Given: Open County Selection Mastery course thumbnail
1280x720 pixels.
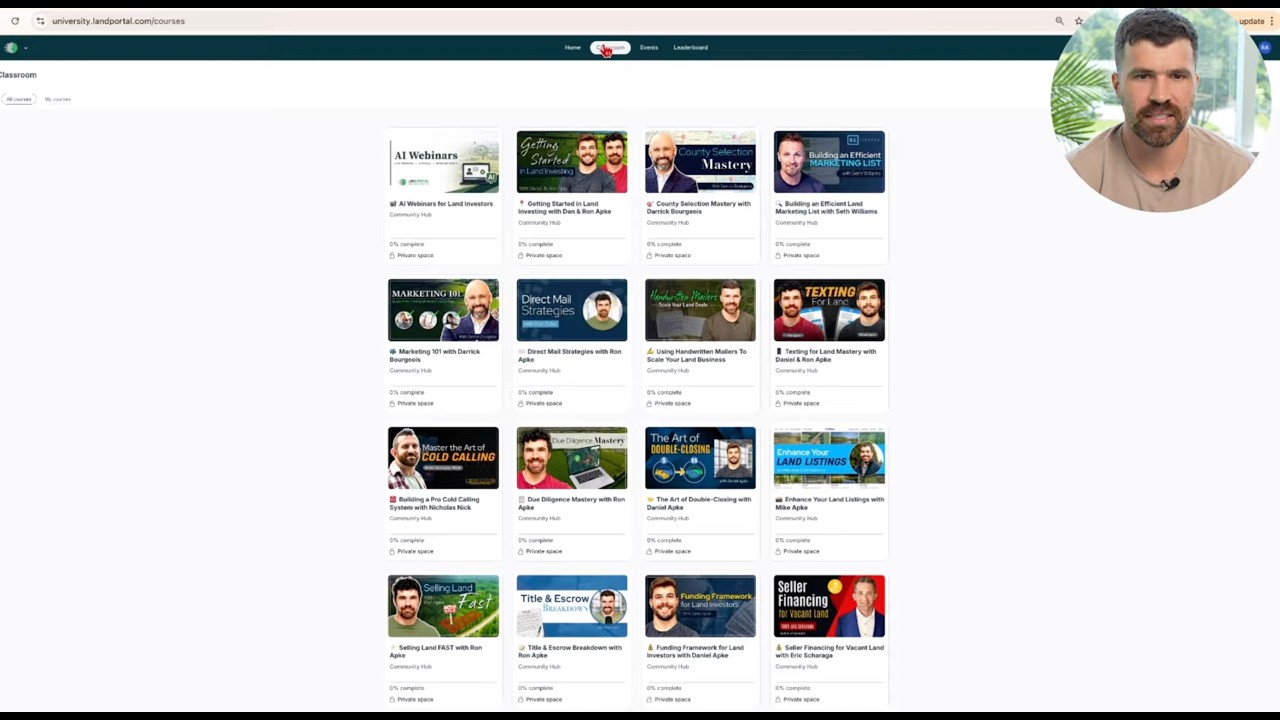Looking at the screenshot, I should point(700,162).
